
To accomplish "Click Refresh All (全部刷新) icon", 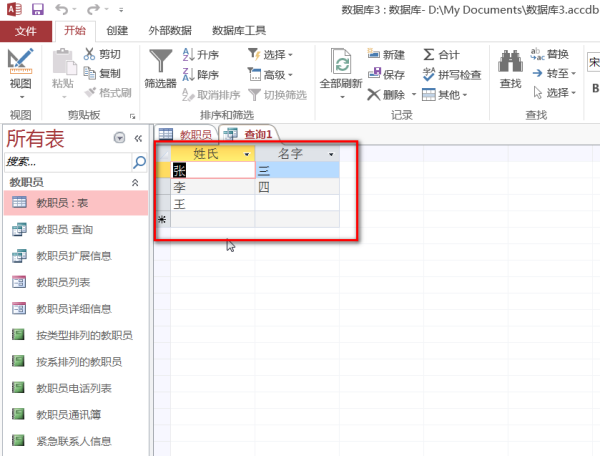I will pos(341,61).
